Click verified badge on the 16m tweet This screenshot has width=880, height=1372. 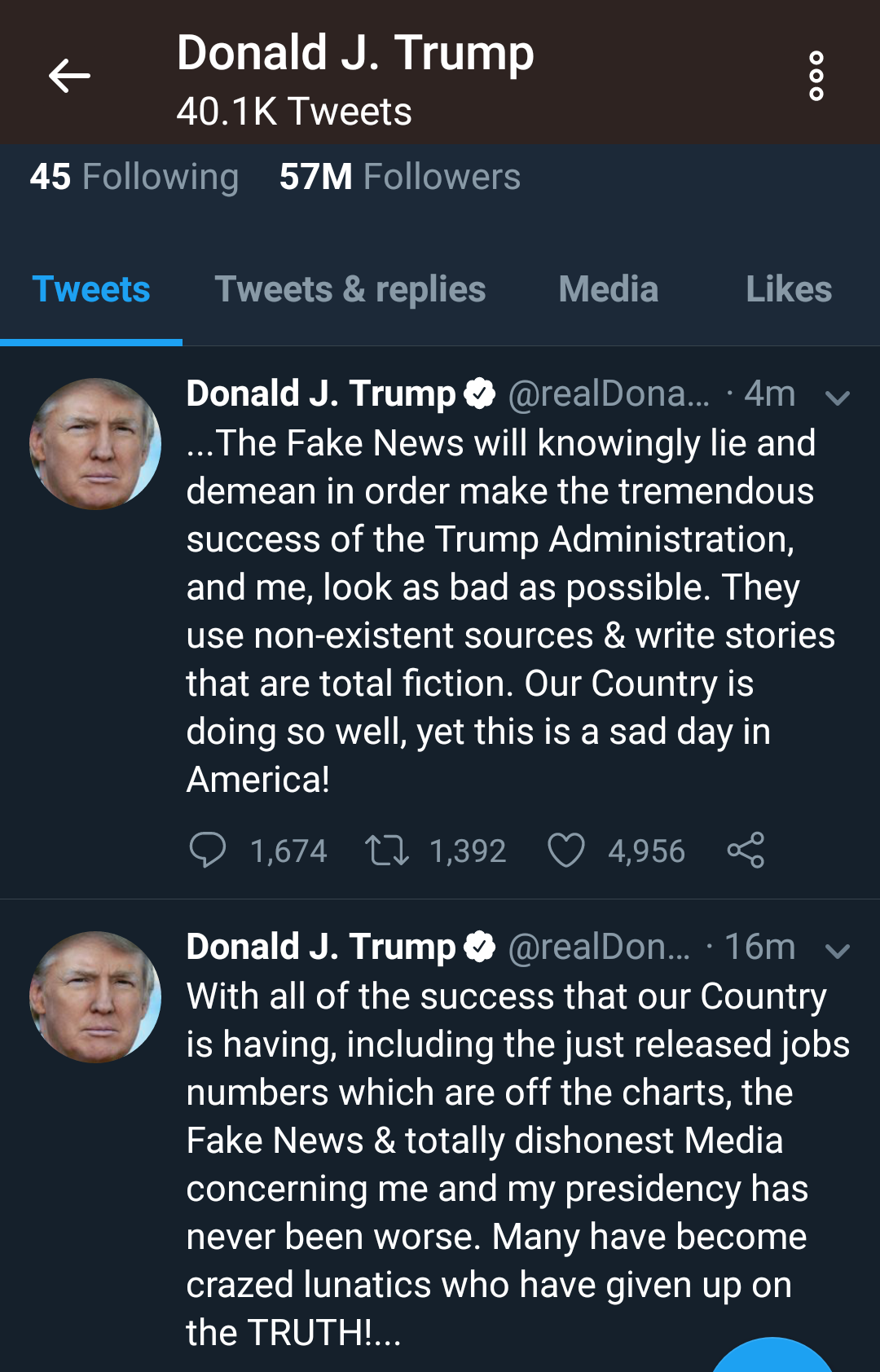point(479,947)
